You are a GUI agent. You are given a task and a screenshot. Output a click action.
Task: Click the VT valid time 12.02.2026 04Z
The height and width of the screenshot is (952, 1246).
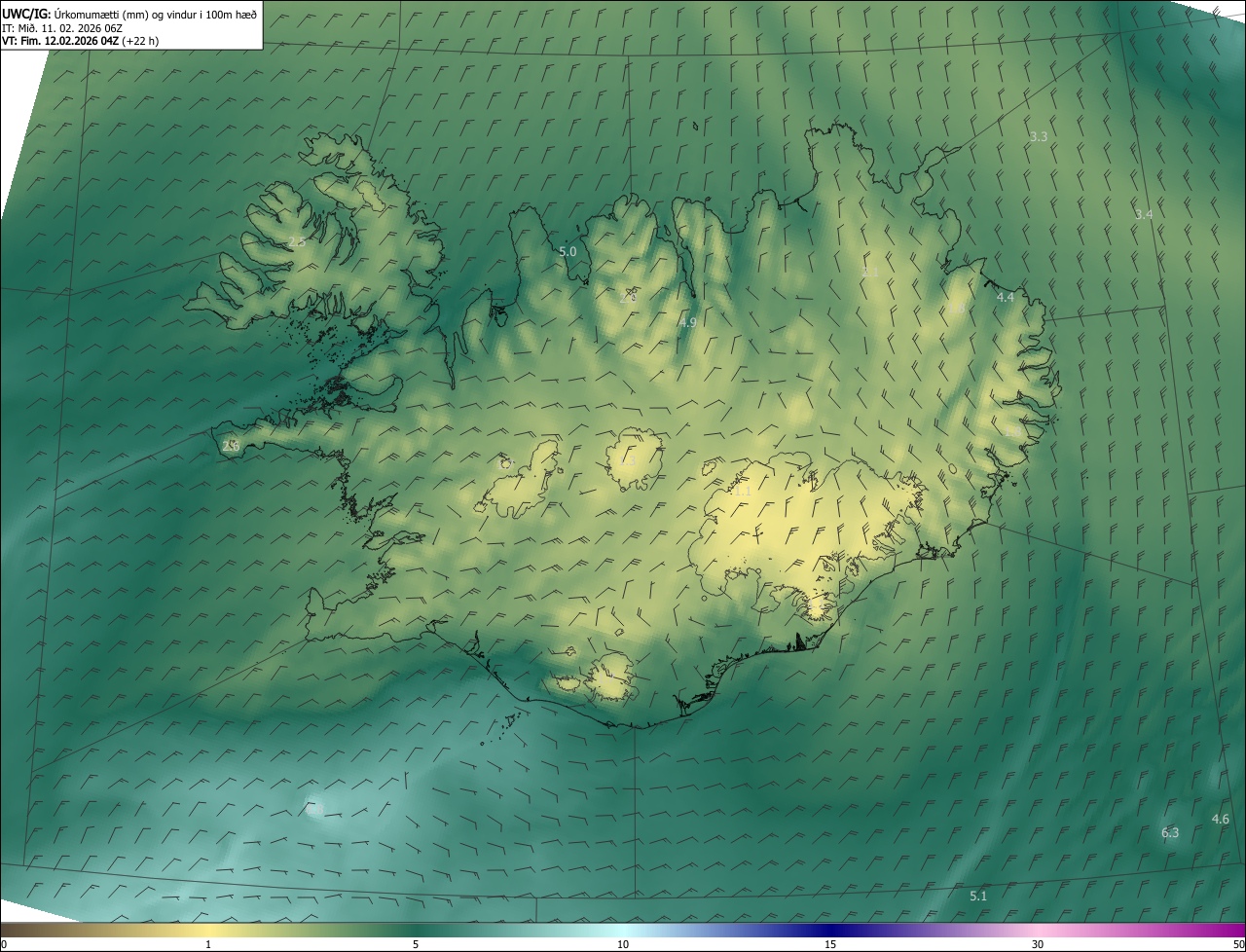click(81, 41)
